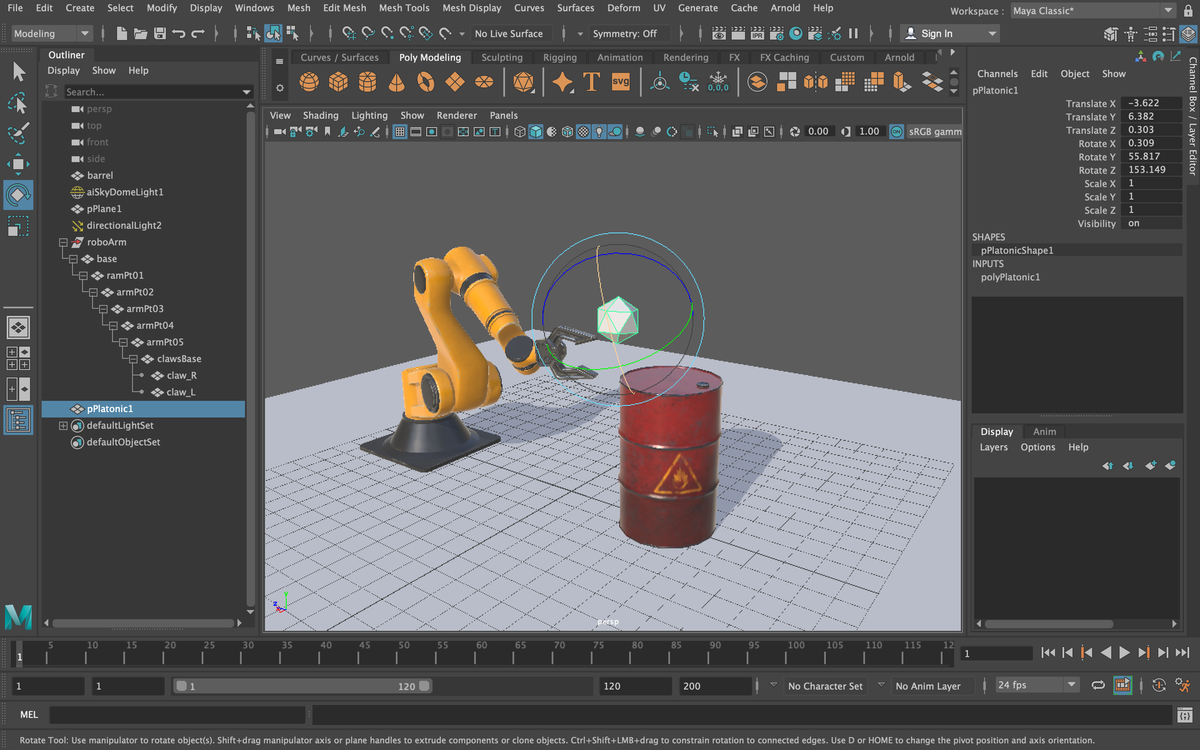Toggle the grid display in viewport toolbar

(400, 131)
